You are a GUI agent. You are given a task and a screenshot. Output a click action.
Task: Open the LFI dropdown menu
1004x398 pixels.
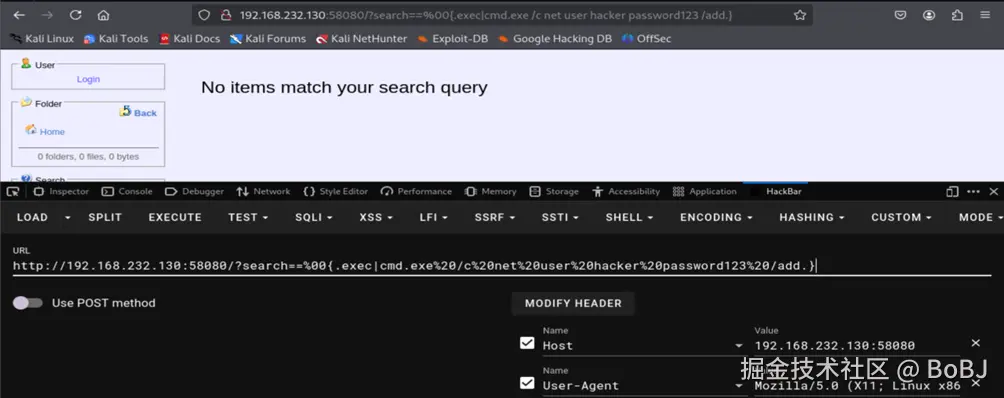click(x=433, y=218)
